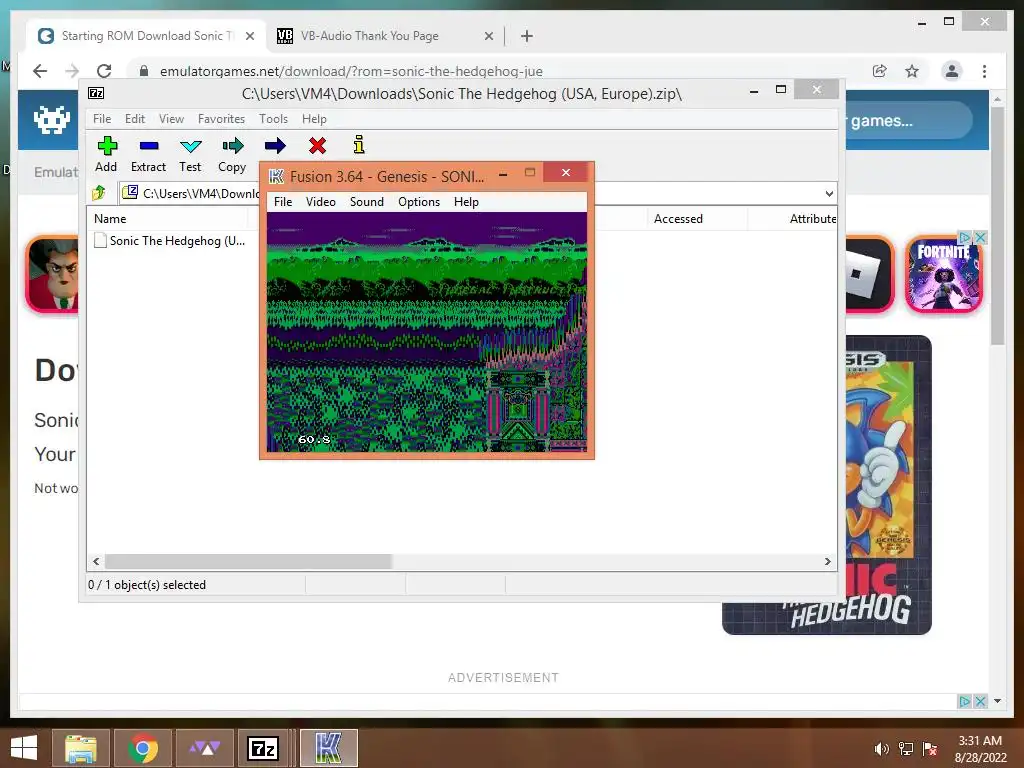
Task: Select Sonic The Hedgehog file in 7-Zip
Action: [170, 241]
